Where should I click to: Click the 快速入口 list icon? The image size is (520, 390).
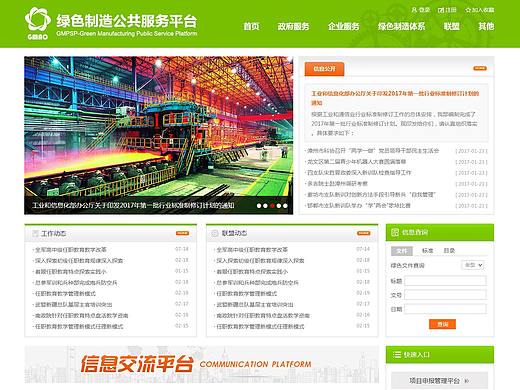[x=396, y=355]
